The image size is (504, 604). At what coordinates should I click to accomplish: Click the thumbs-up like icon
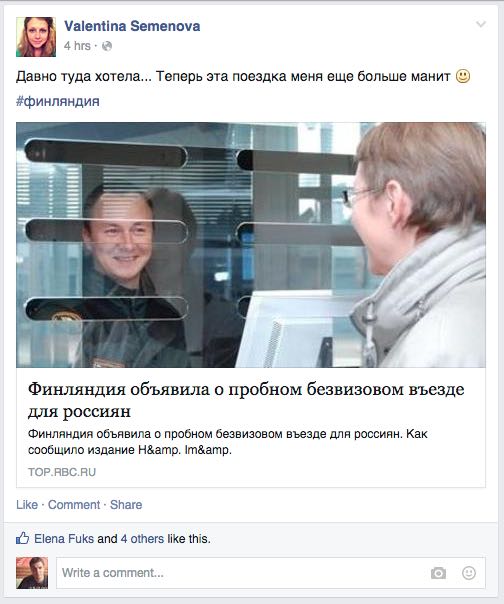point(22,538)
